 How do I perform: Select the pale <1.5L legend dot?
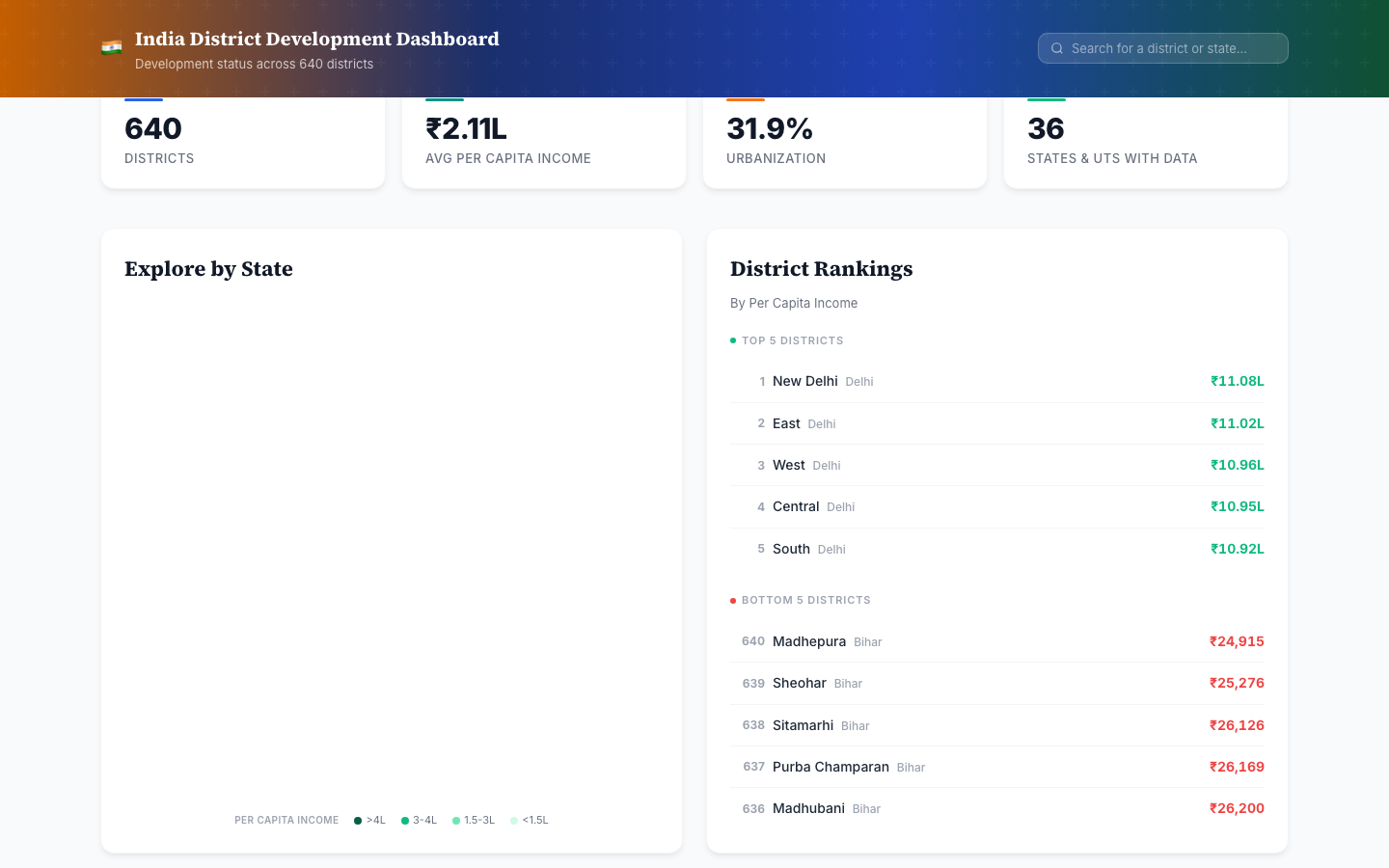click(x=516, y=820)
